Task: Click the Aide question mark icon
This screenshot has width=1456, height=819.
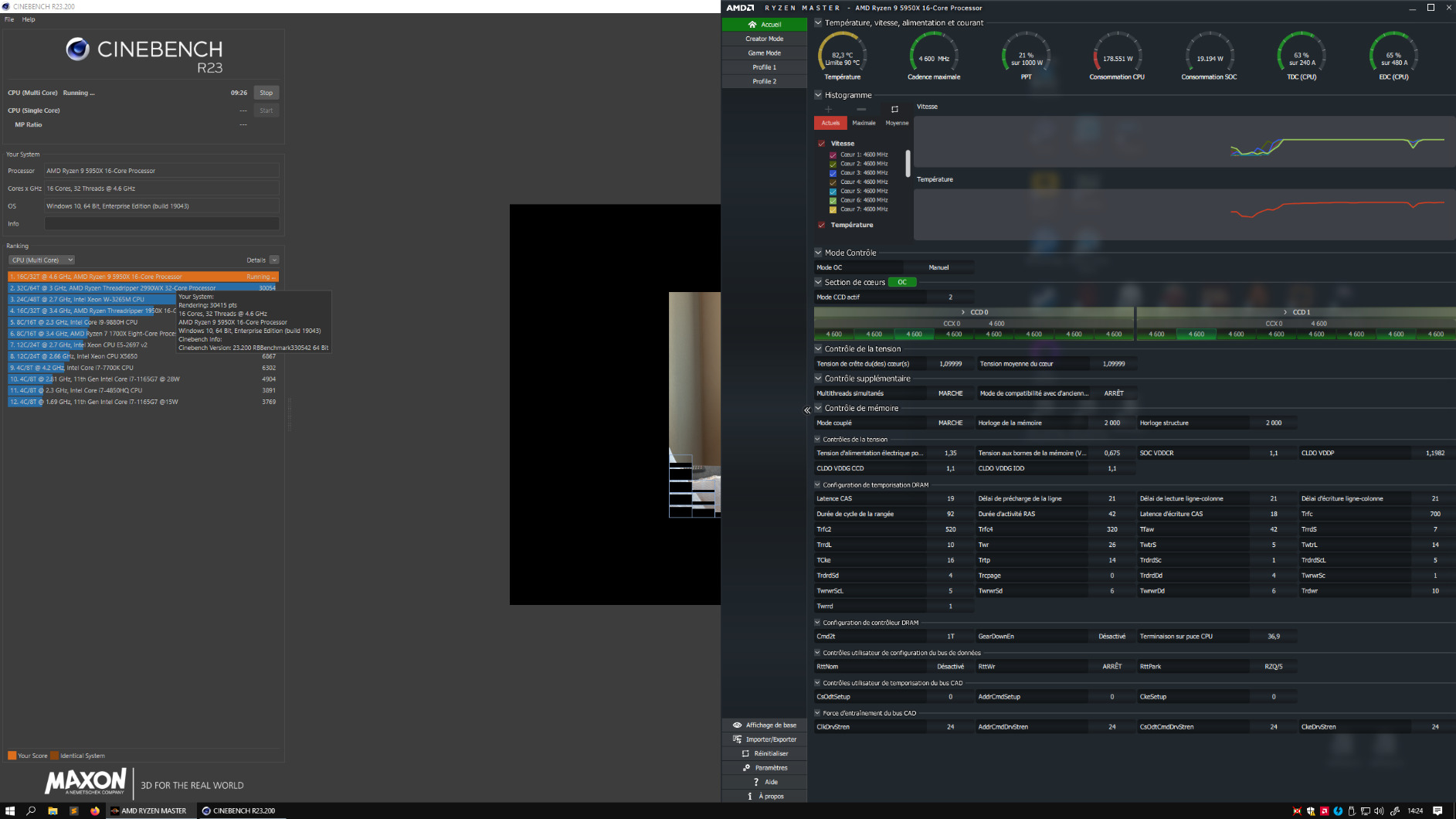Action: (756, 782)
